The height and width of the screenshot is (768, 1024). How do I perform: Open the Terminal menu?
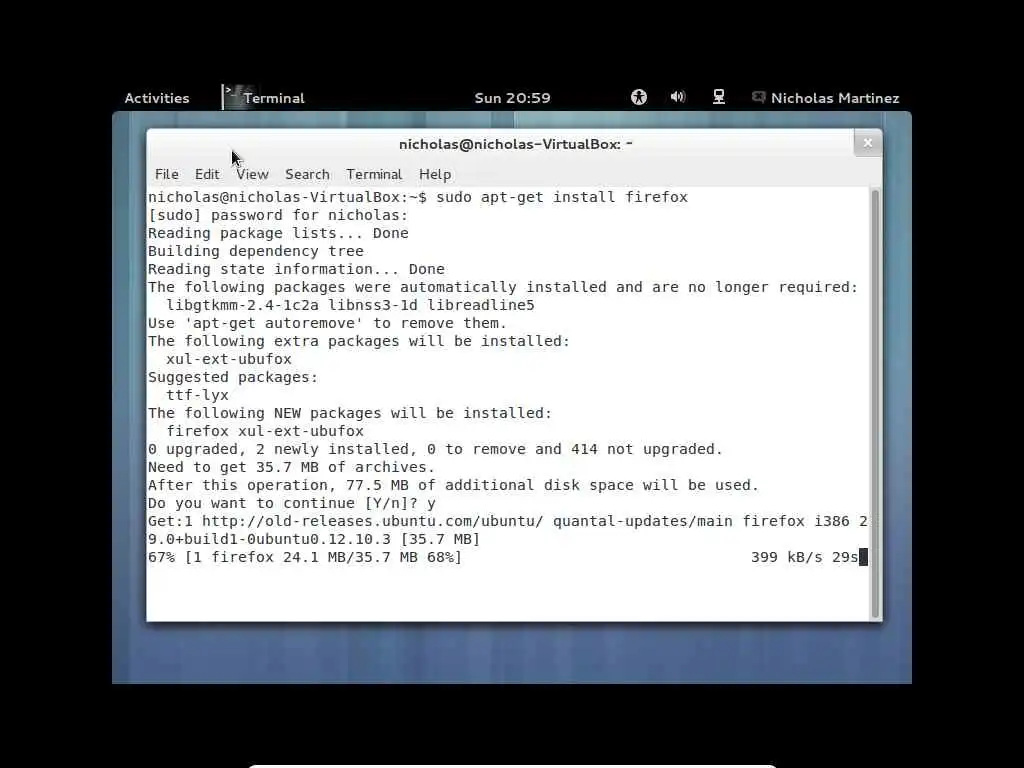pos(374,174)
